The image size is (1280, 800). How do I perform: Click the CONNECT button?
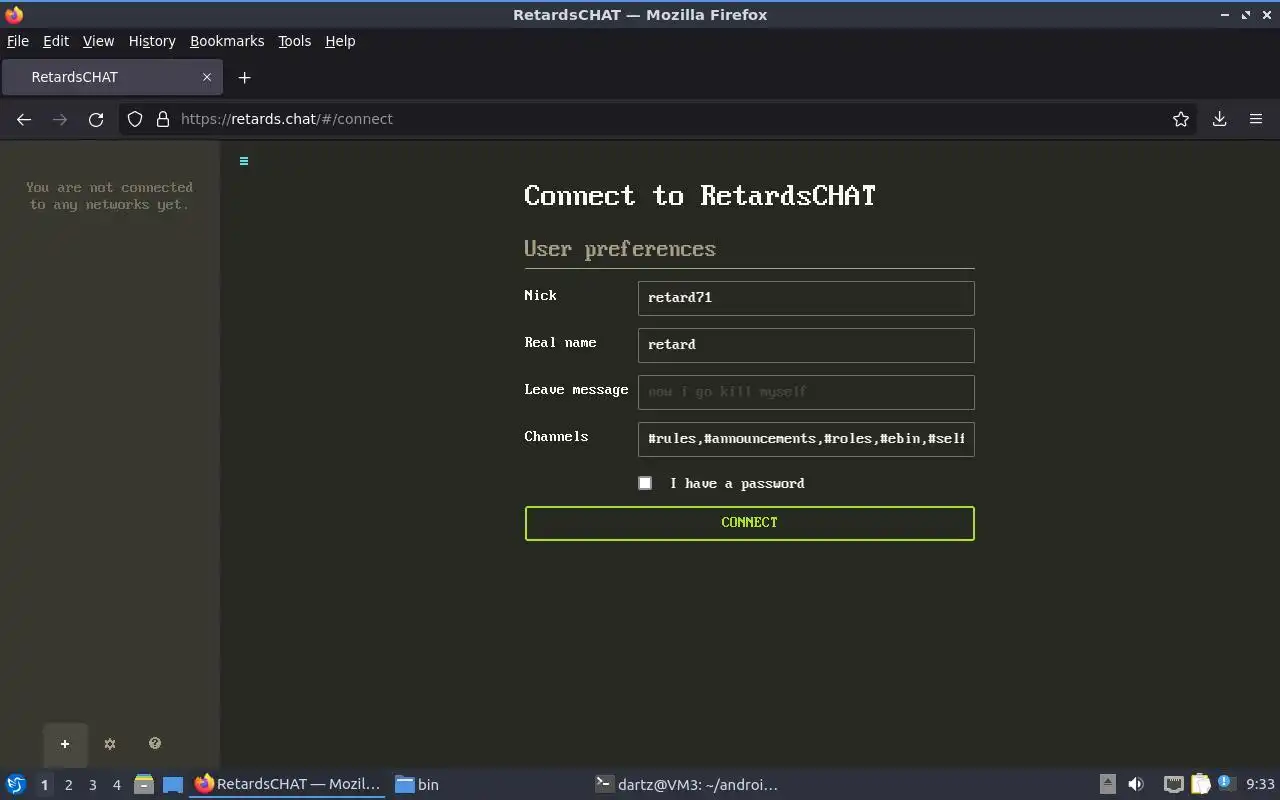tap(750, 523)
